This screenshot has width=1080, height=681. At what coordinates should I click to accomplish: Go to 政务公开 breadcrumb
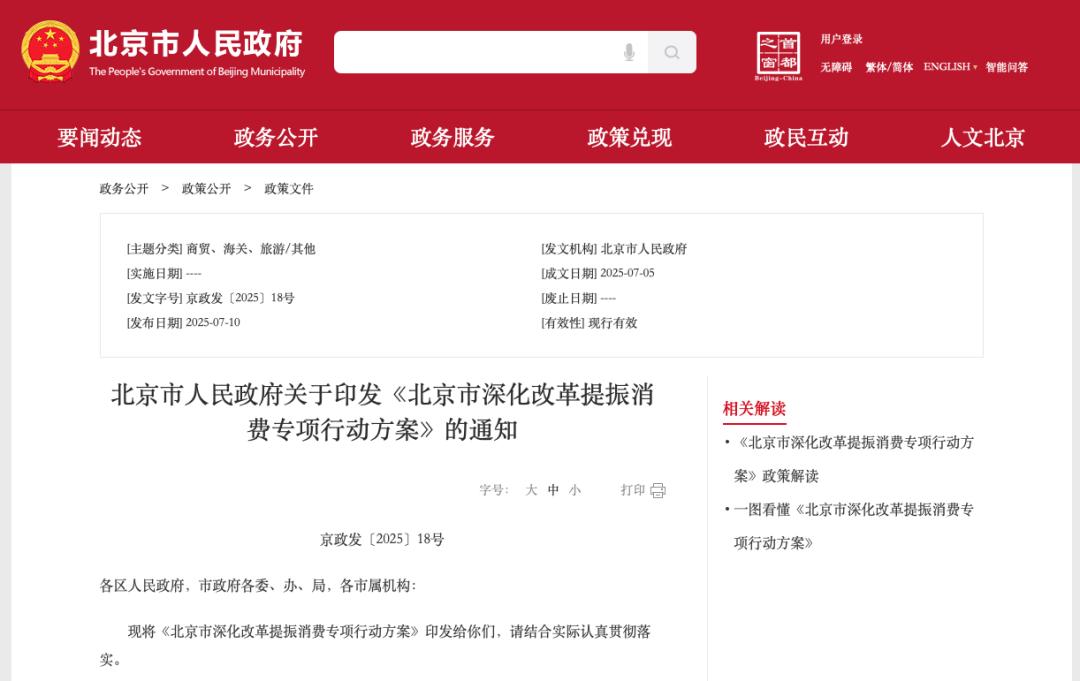tap(124, 189)
